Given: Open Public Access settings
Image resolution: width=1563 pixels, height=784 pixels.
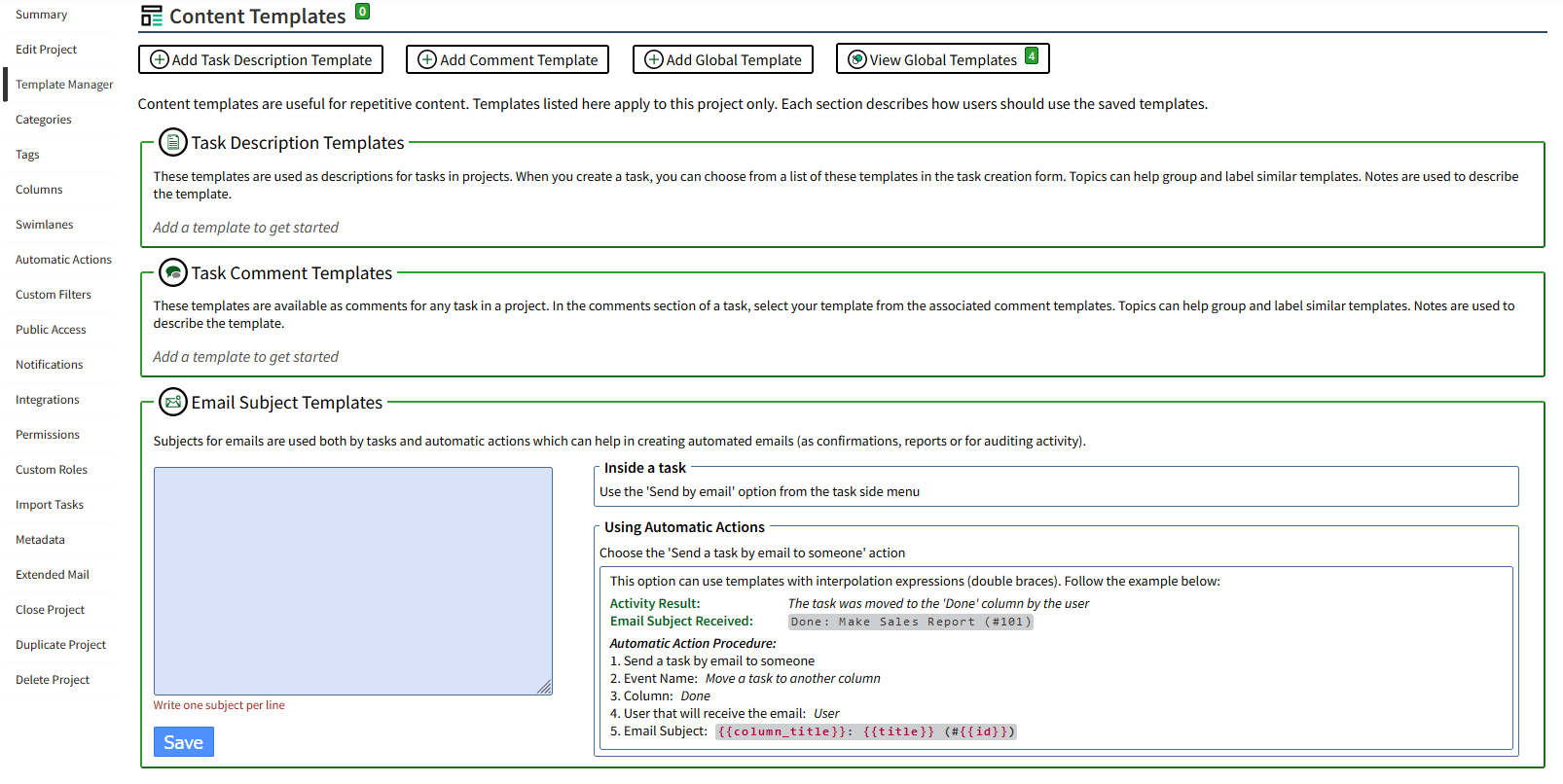Looking at the screenshot, I should pos(51,330).
